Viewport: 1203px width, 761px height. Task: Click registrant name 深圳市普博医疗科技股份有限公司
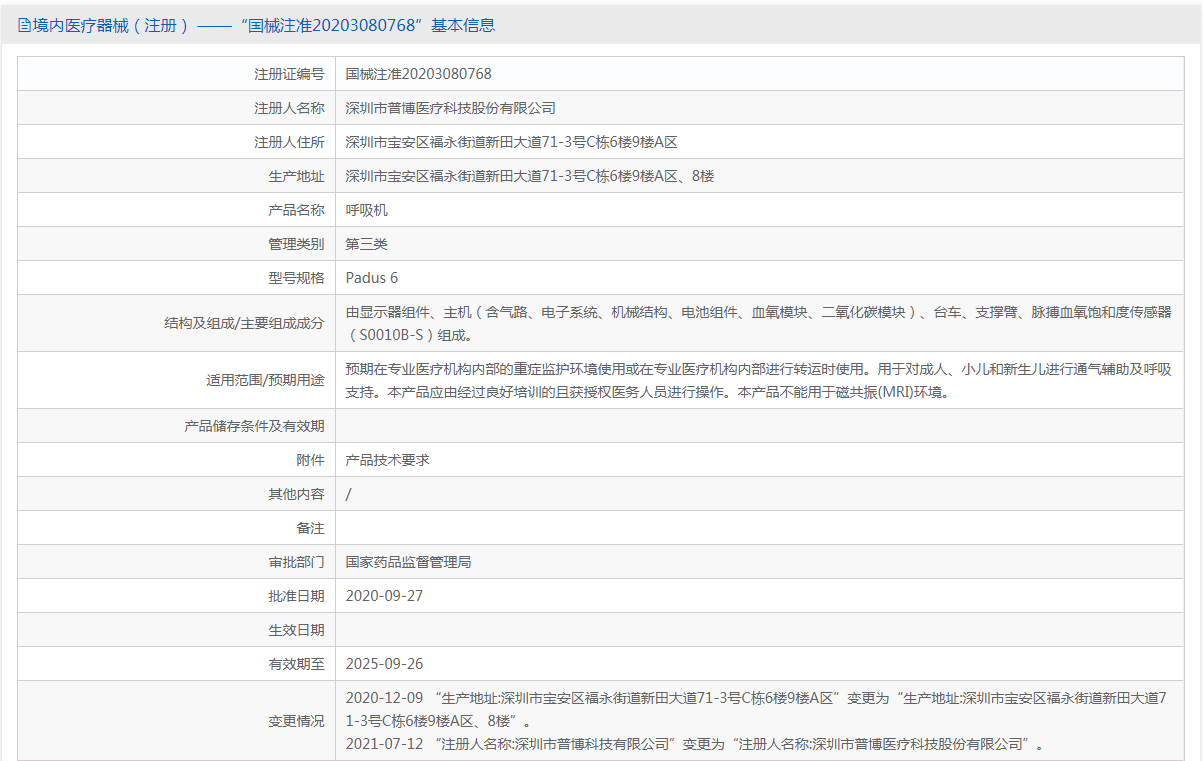450,108
